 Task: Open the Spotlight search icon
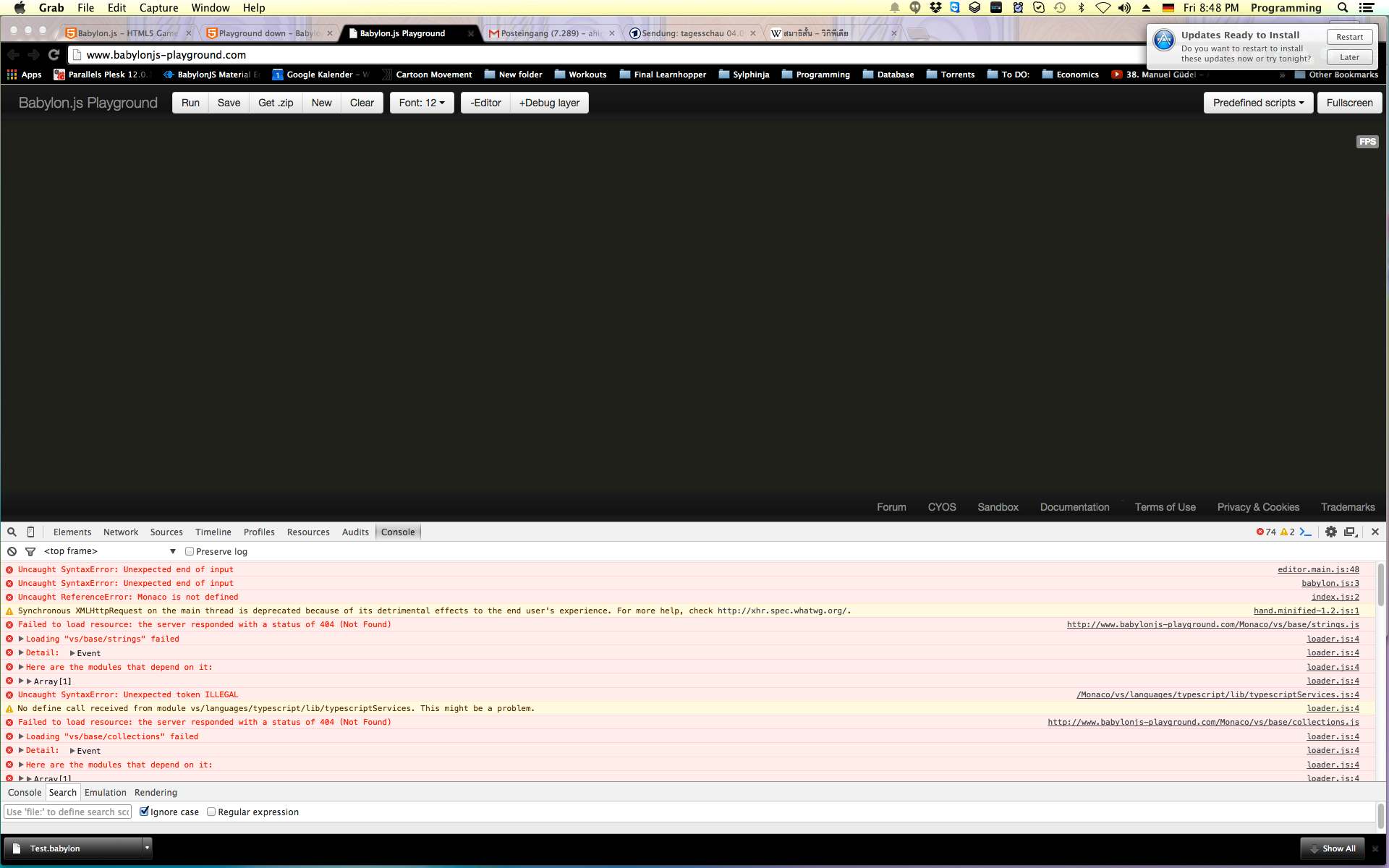1343,8
